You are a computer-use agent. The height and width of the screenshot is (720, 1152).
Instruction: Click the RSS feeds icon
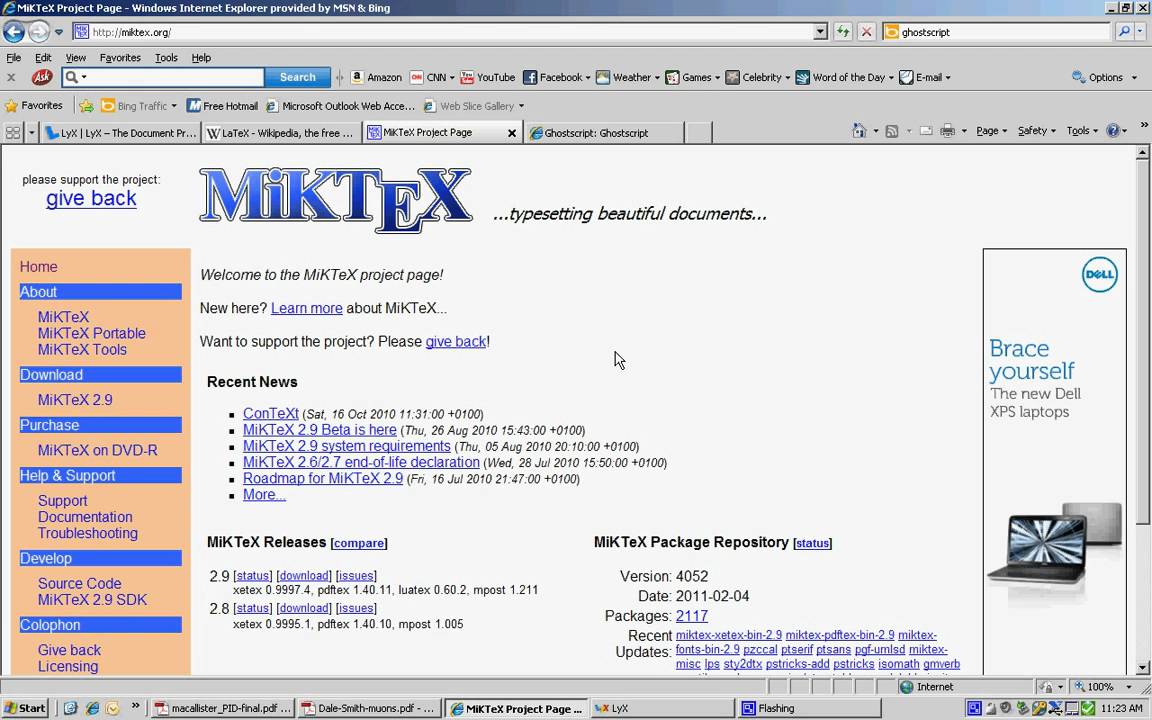coord(892,131)
